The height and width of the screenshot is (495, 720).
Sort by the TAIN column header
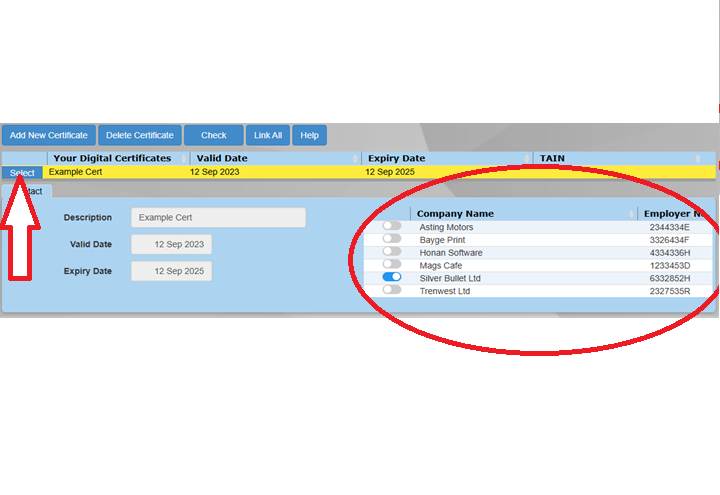coord(553,158)
